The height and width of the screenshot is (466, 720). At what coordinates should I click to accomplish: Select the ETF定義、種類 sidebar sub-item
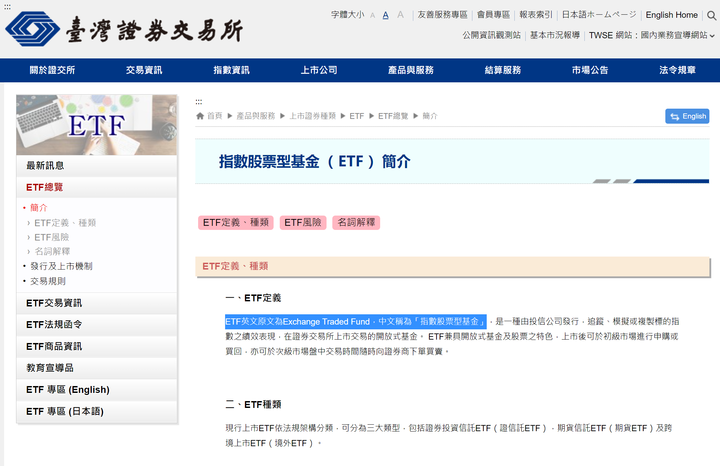tap(65, 223)
